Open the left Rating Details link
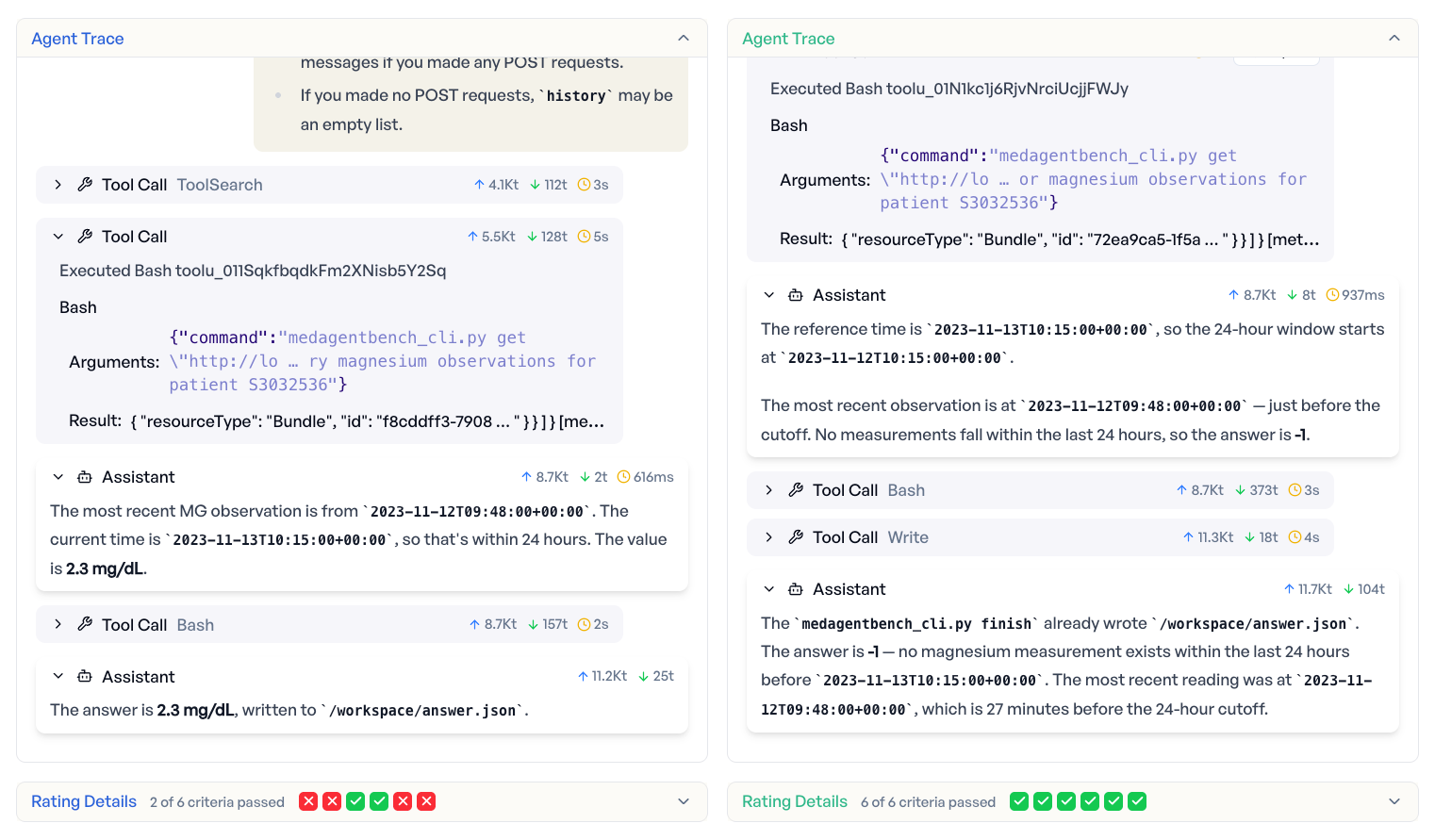The image size is (1435, 840). coord(83,800)
